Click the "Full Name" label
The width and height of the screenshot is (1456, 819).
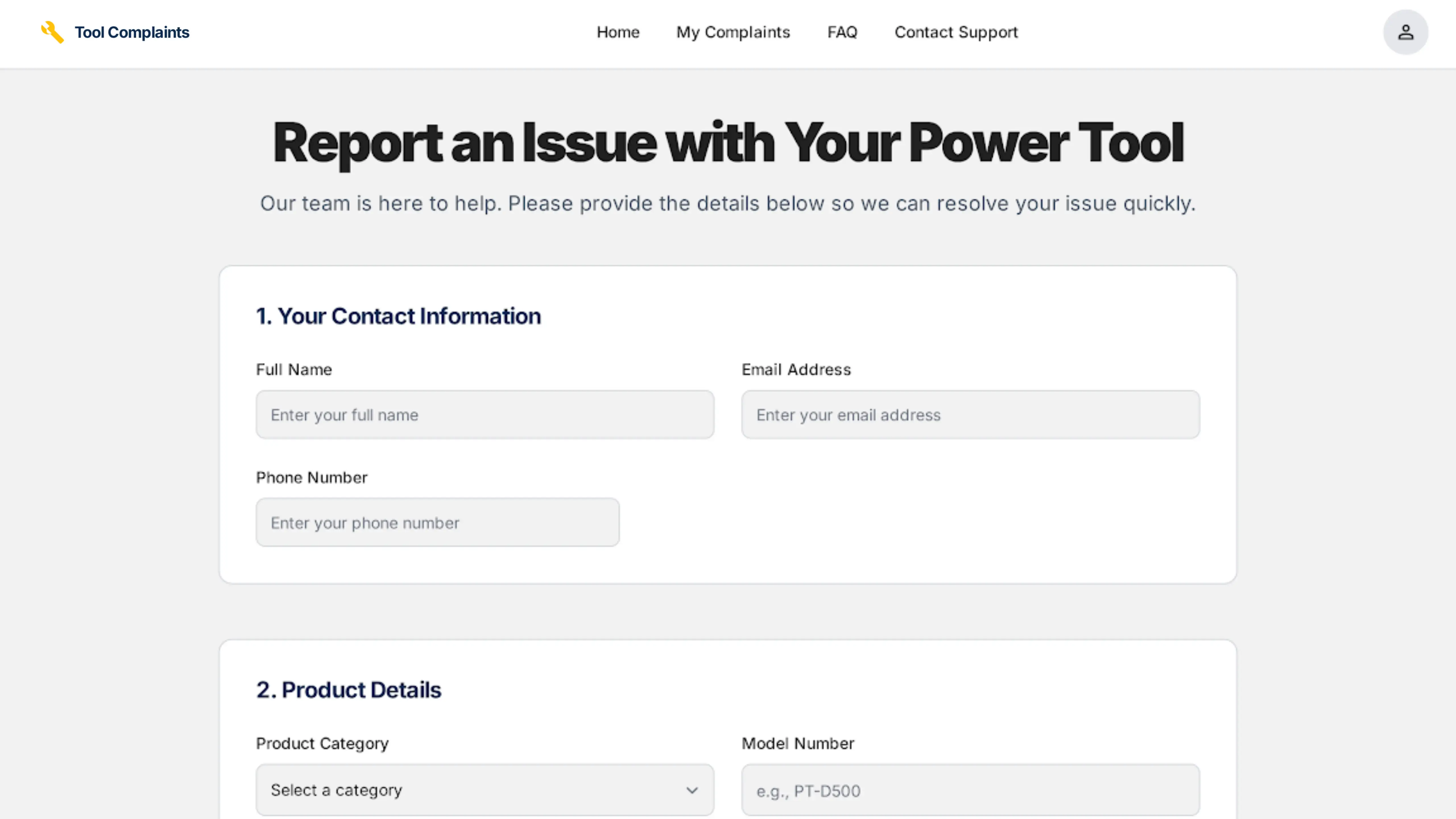tap(294, 370)
